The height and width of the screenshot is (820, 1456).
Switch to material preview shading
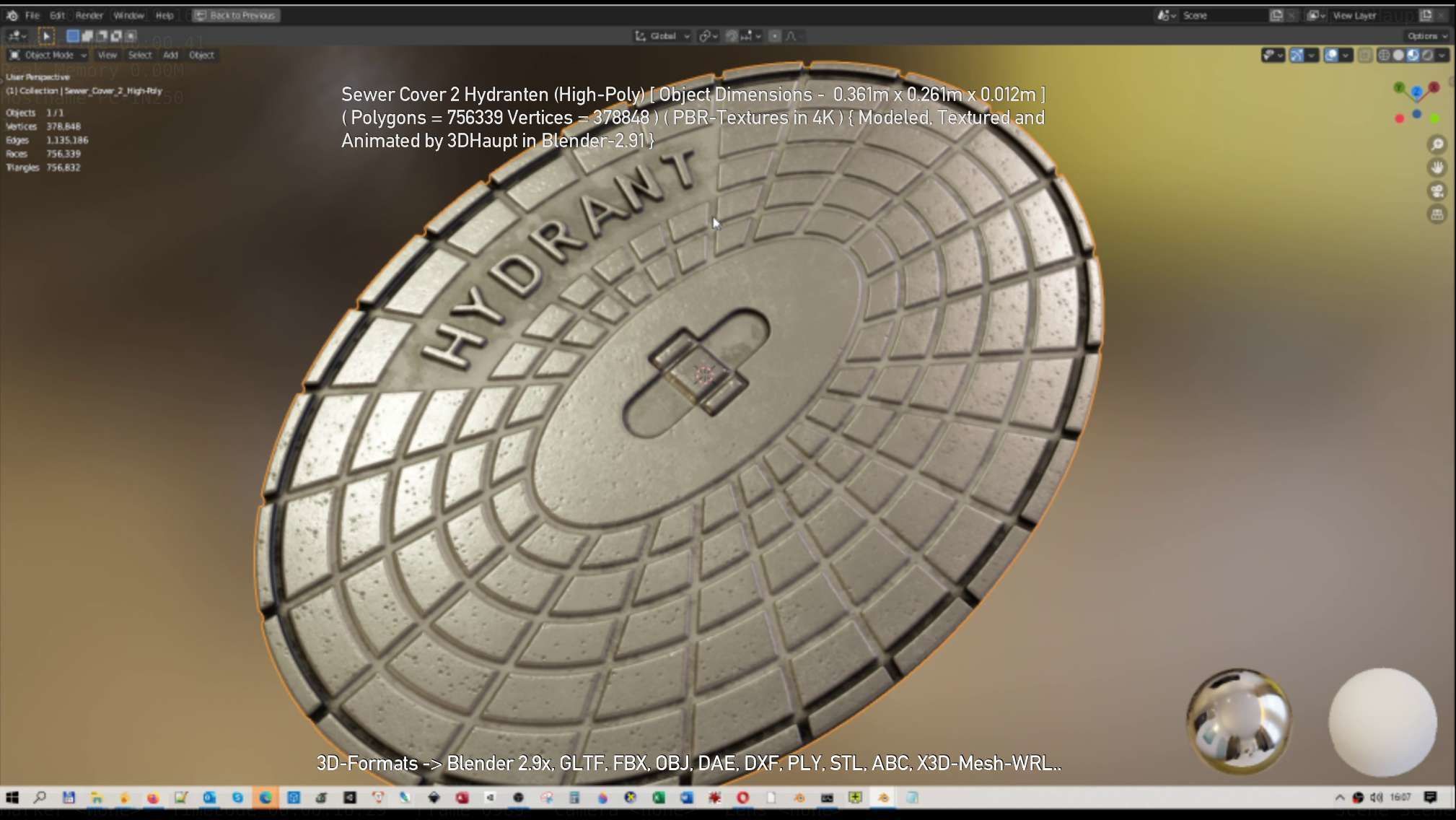pyautogui.click(x=1413, y=55)
